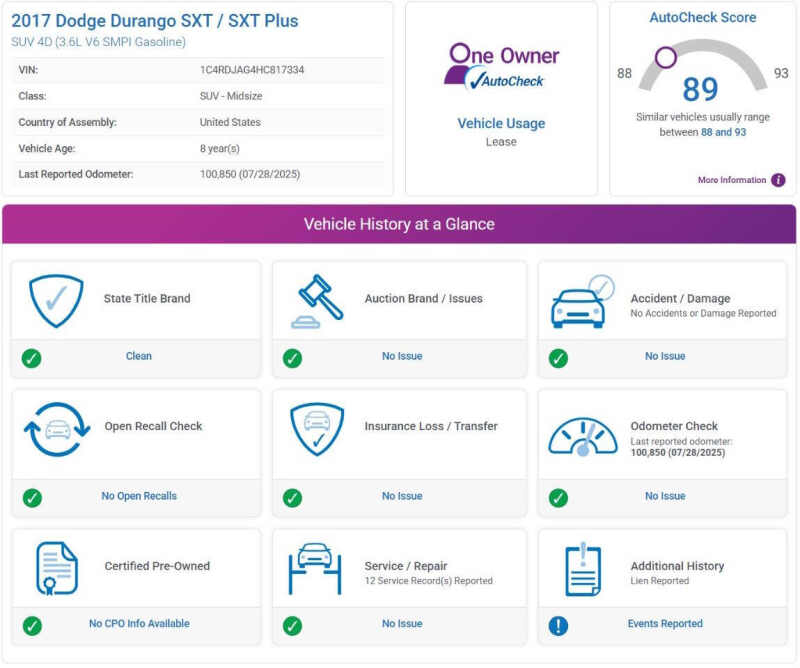Viewport: 800px width, 668px height.
Task: Click the Accident / Damage car icon
Action: click(x=581, y=302)
